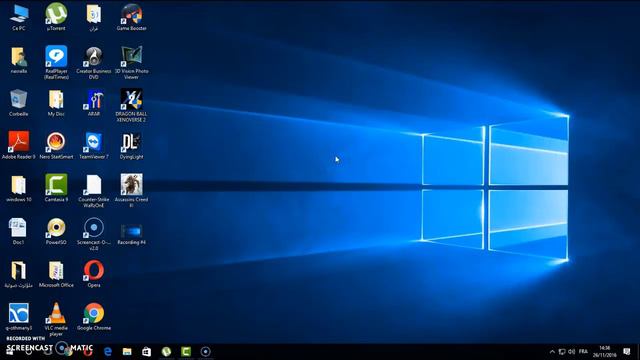
Task: Change the FRA input language
Action: tap(583, 351)
